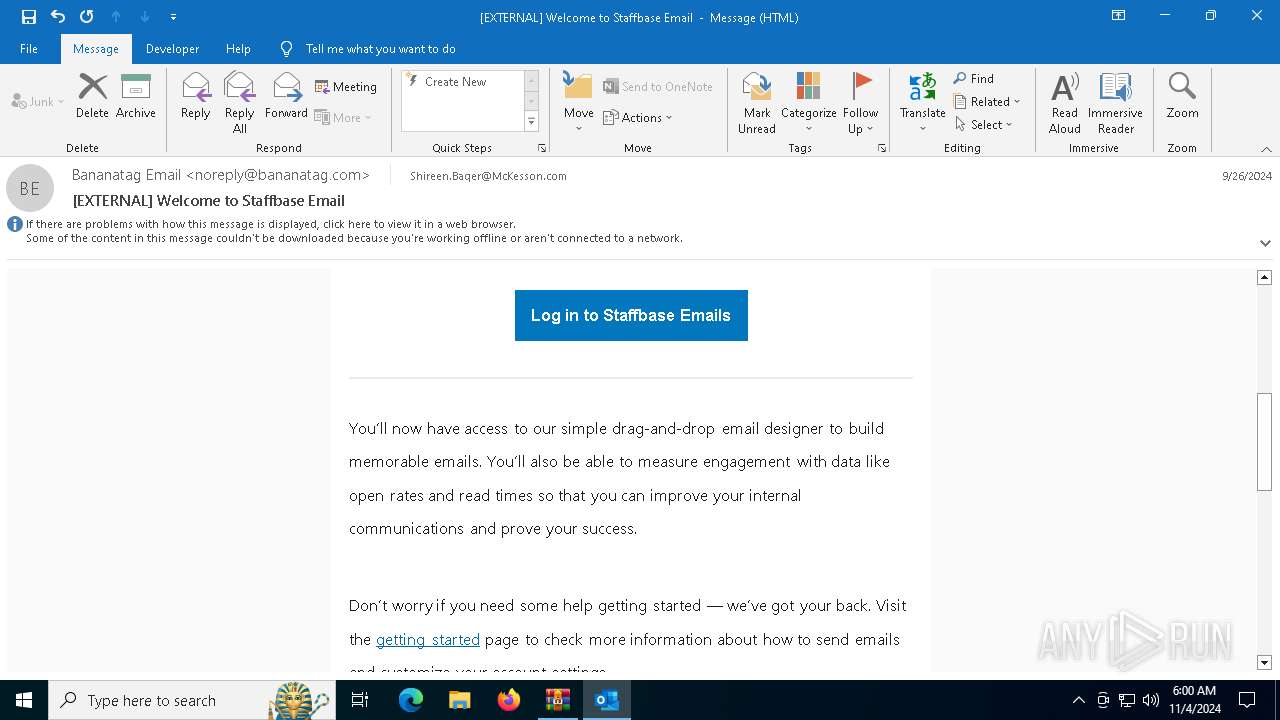Open the Zoom dialog

[x=1182, y=96]
